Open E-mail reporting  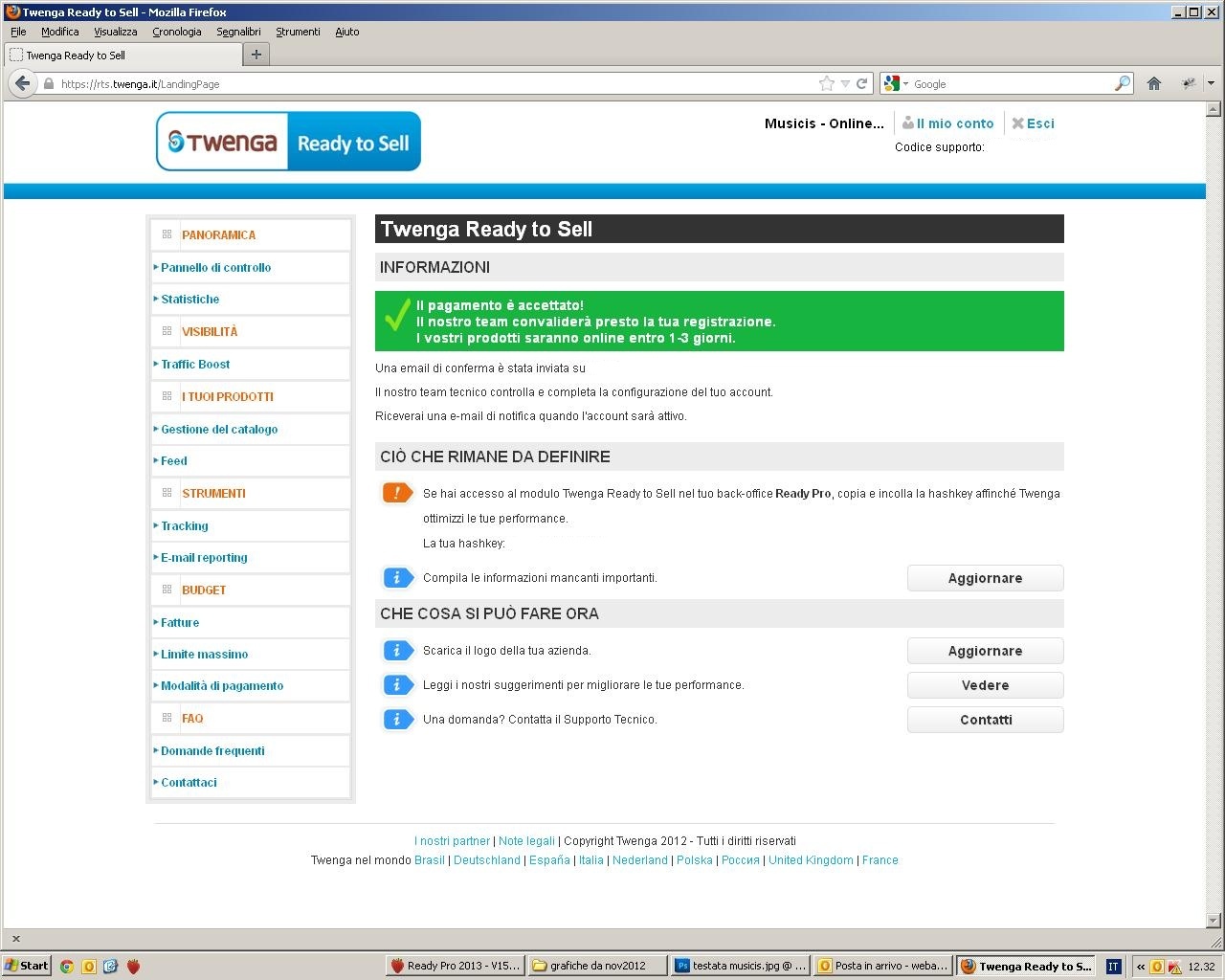tap(204, 557)
